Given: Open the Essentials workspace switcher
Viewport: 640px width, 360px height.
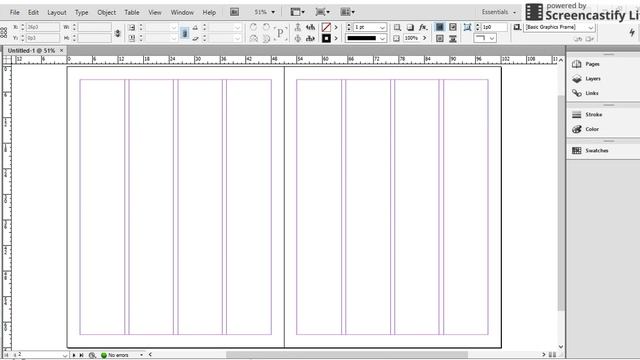Looking at the screenshot, I should point(498,12).
